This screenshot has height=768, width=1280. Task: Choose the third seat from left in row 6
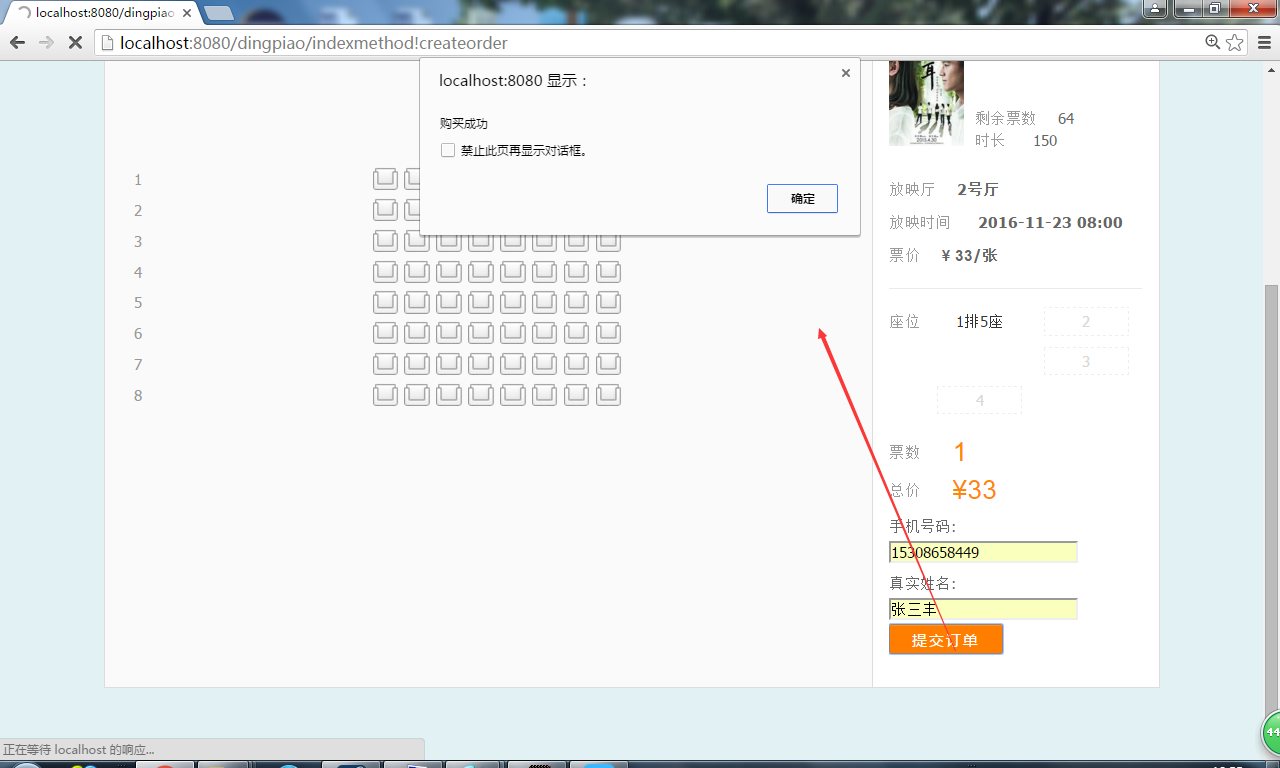[x=449, y=333]
